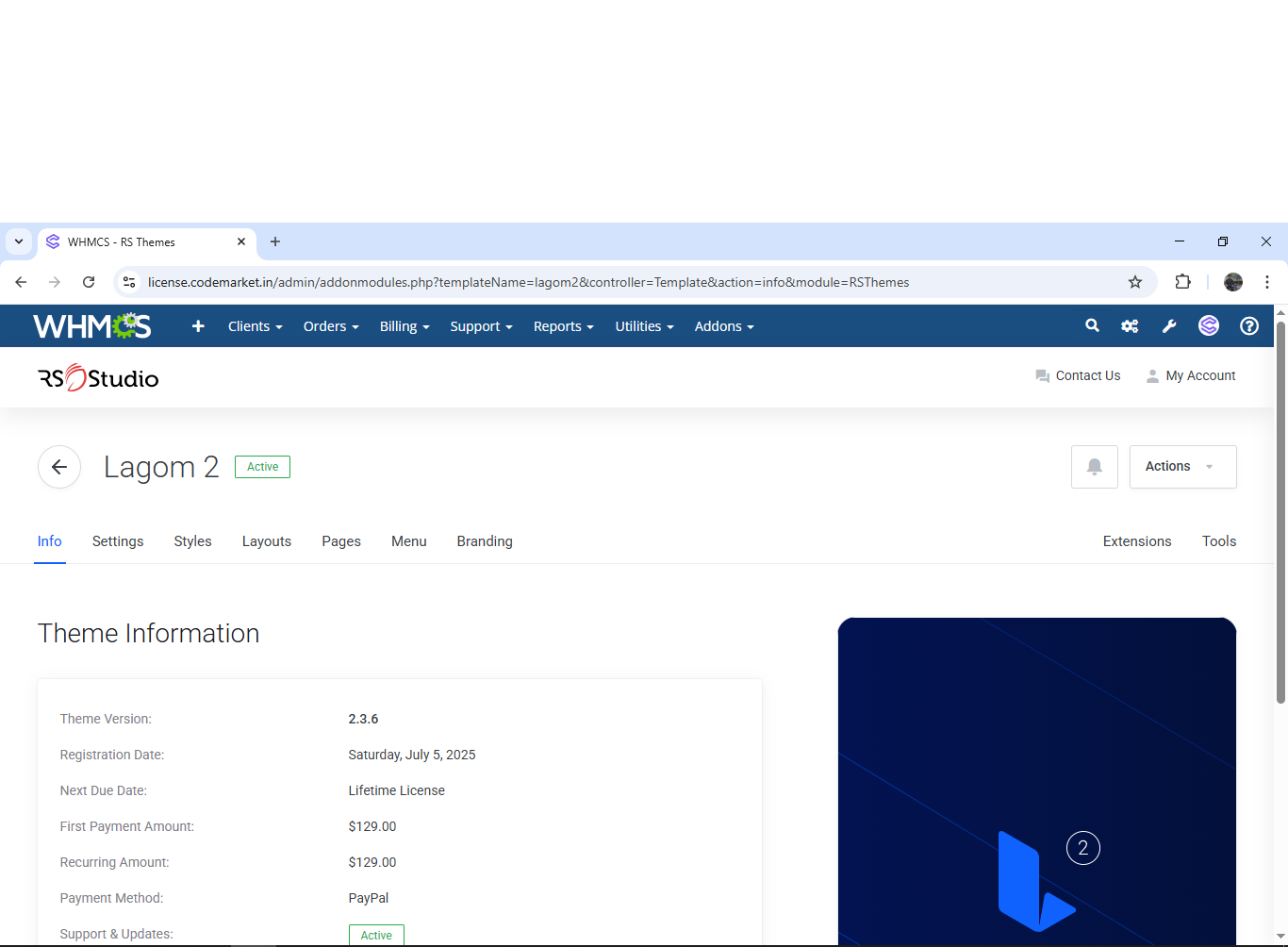Switch to the Settings tab

coord(118,541)
